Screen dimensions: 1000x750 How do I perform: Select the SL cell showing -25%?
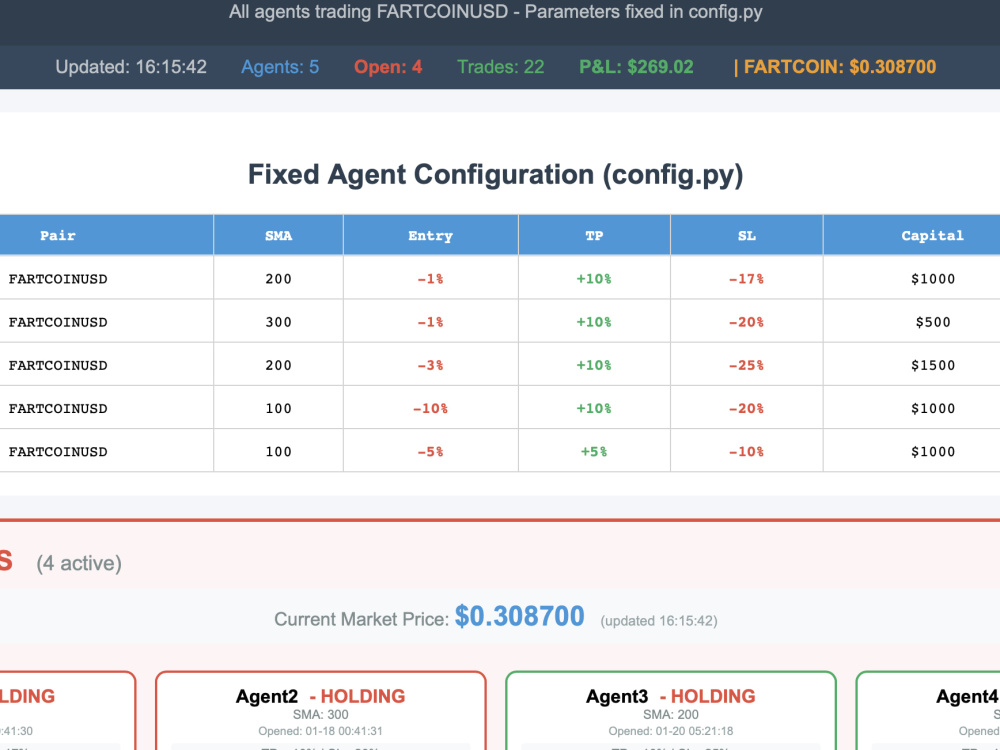[x=747, y=365]
